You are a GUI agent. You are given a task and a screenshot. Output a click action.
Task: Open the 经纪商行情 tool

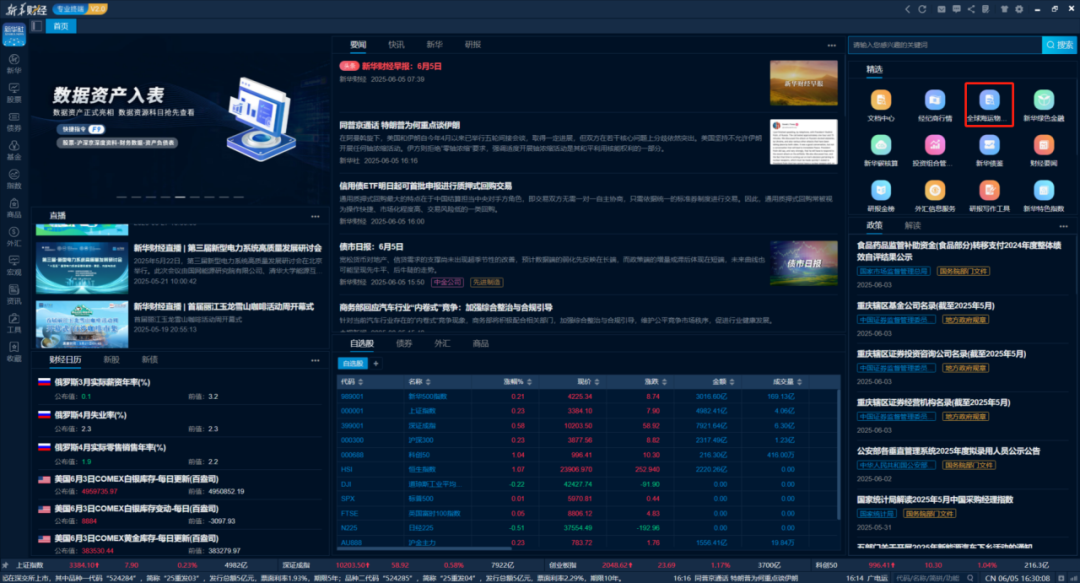tap(935, 101)
